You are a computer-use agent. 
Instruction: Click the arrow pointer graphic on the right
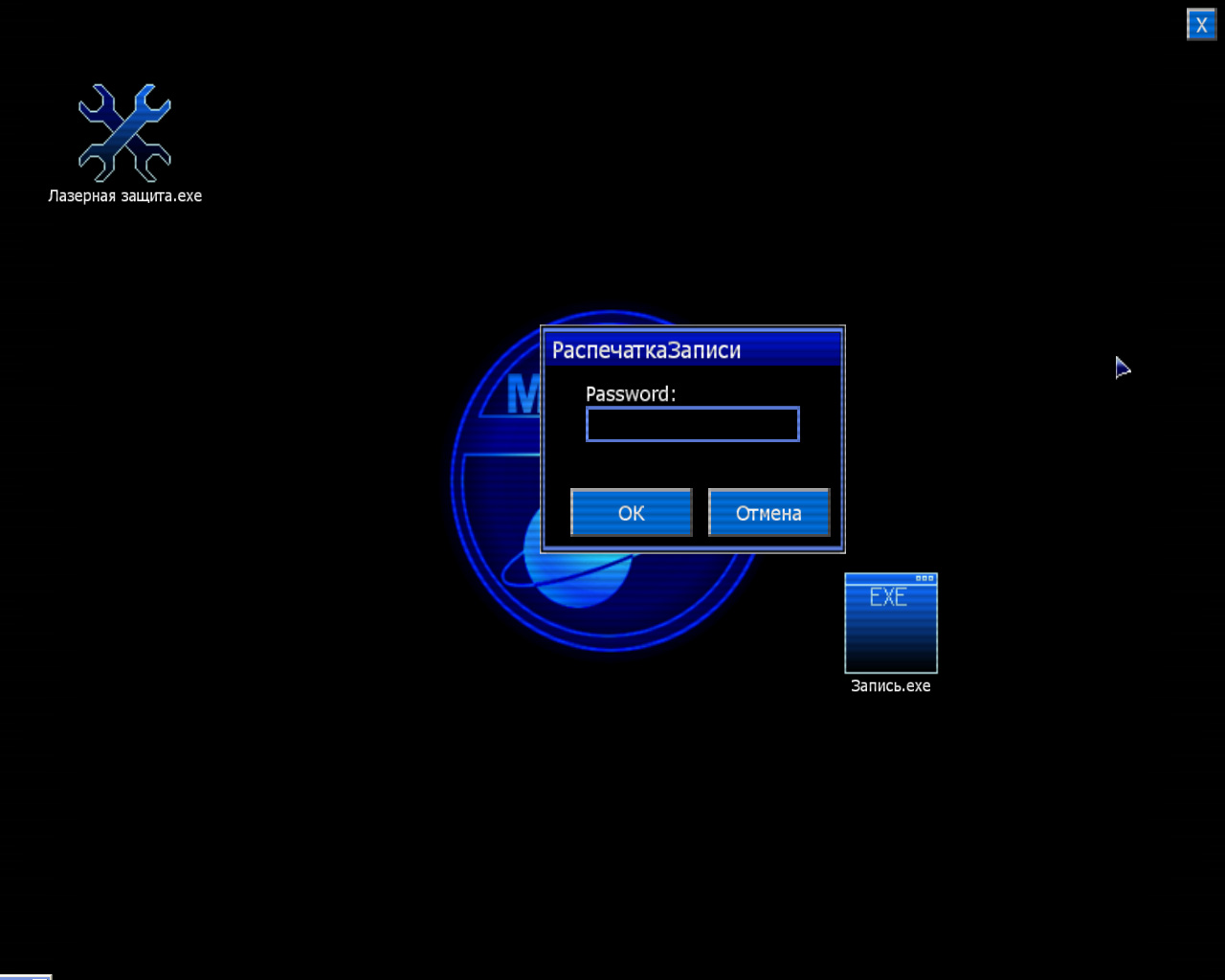click(x=1123, y=367)
